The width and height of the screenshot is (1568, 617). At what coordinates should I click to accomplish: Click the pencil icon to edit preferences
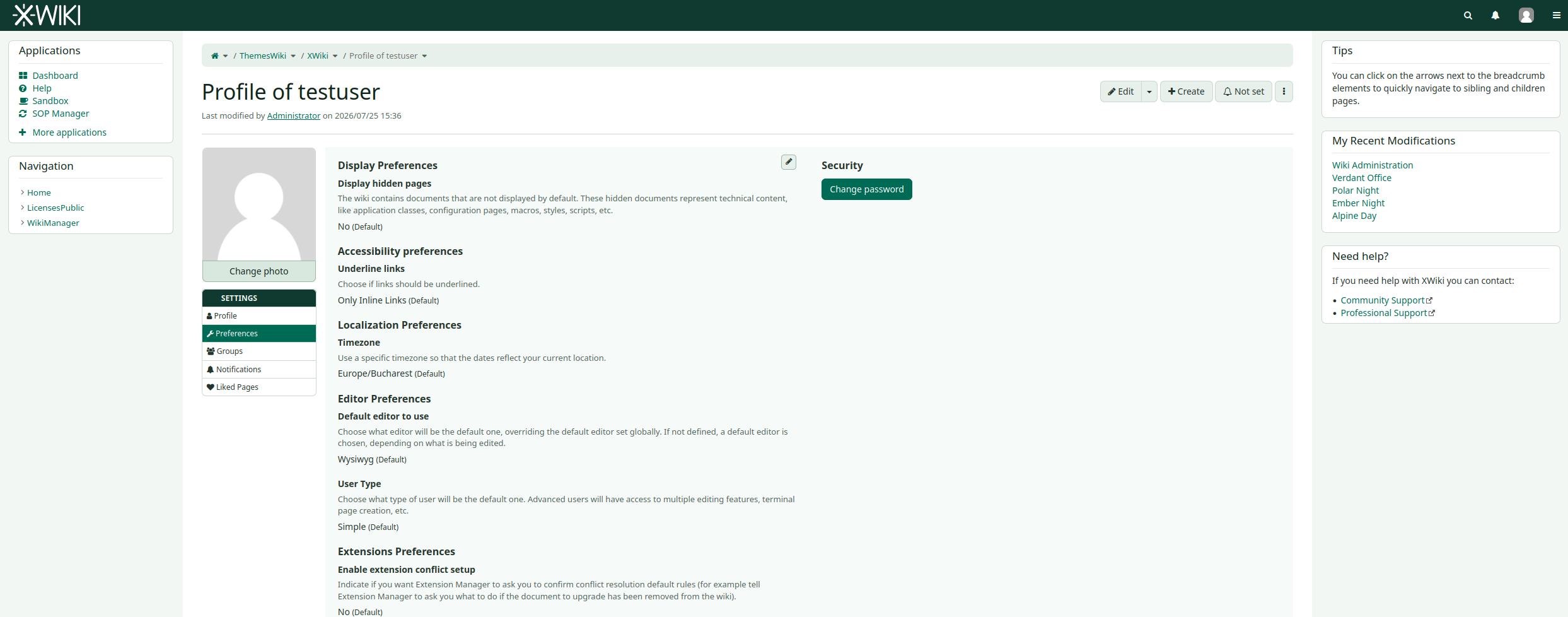coord(789,162)
